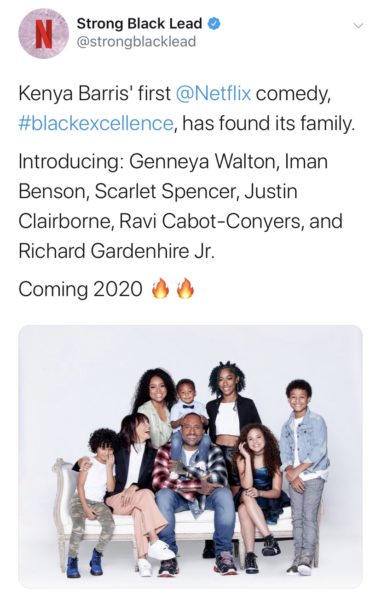Click the @strongblacklead handle
Screen dimensions: 381x600
(x=136, y=41)
